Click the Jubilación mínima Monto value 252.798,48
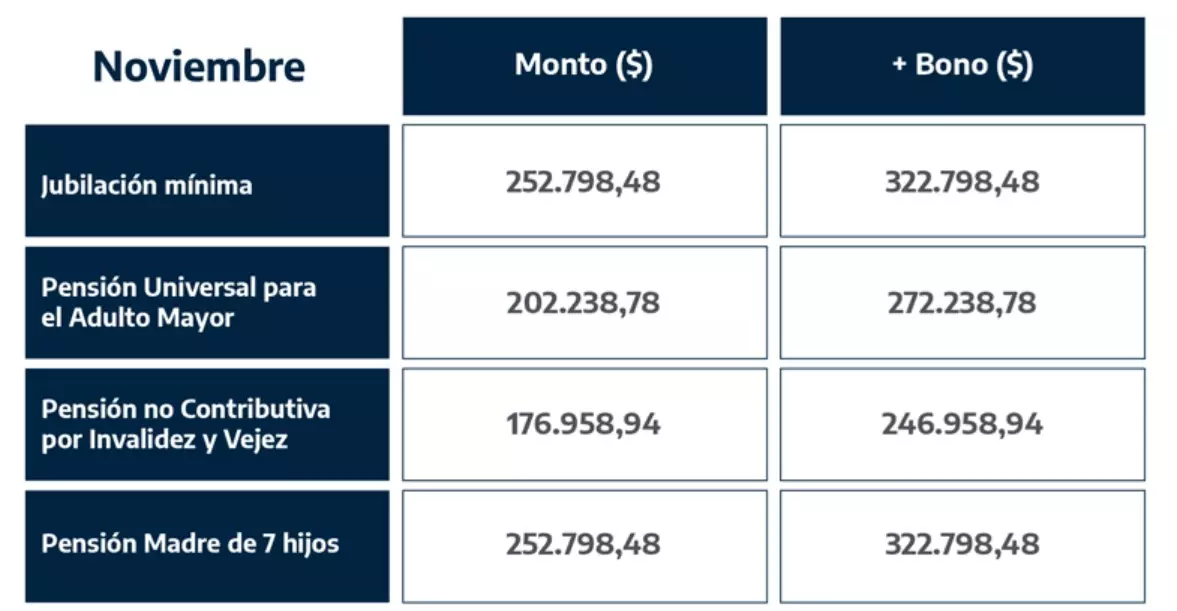 584,182
